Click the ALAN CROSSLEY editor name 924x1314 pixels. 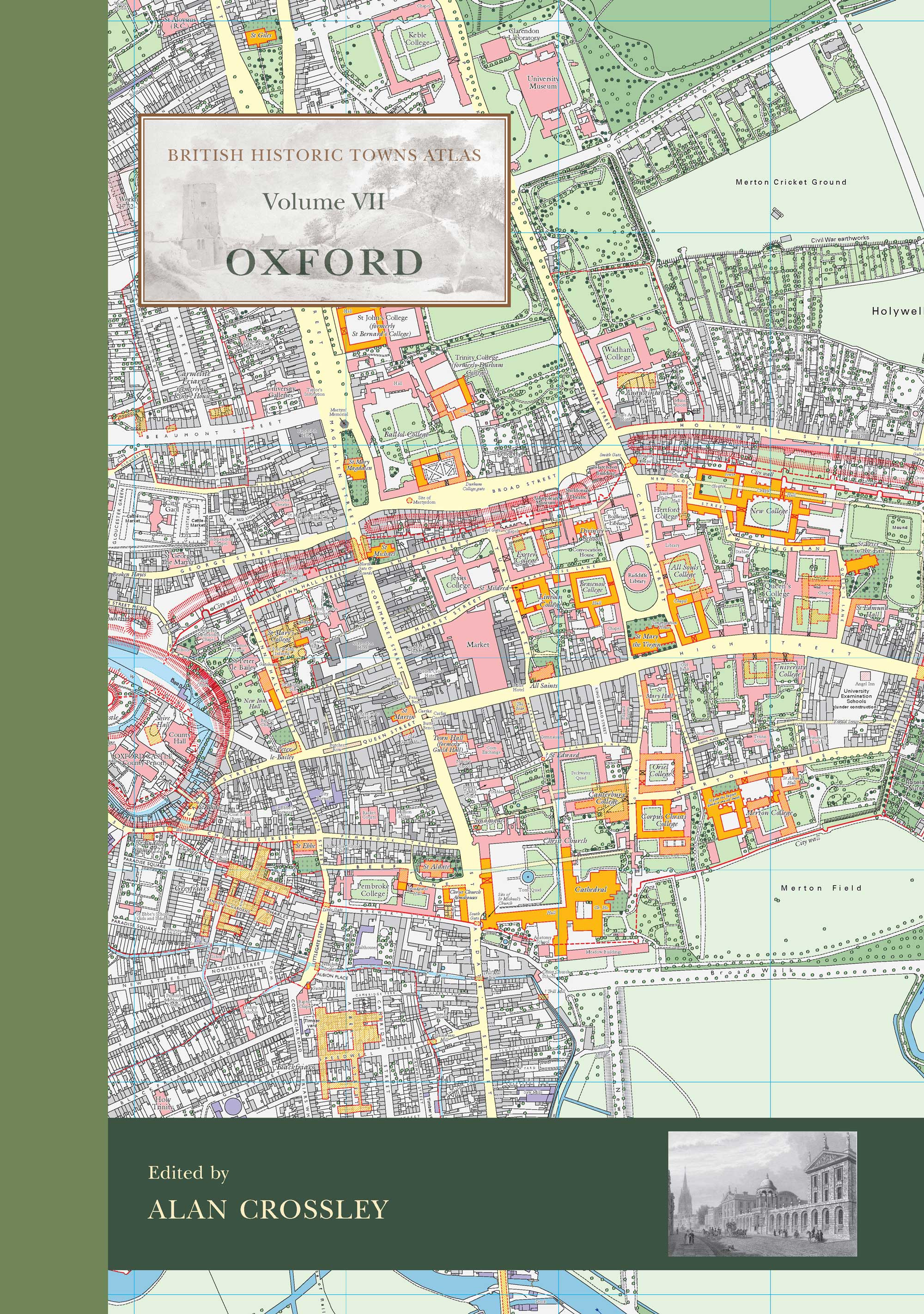268,1209
